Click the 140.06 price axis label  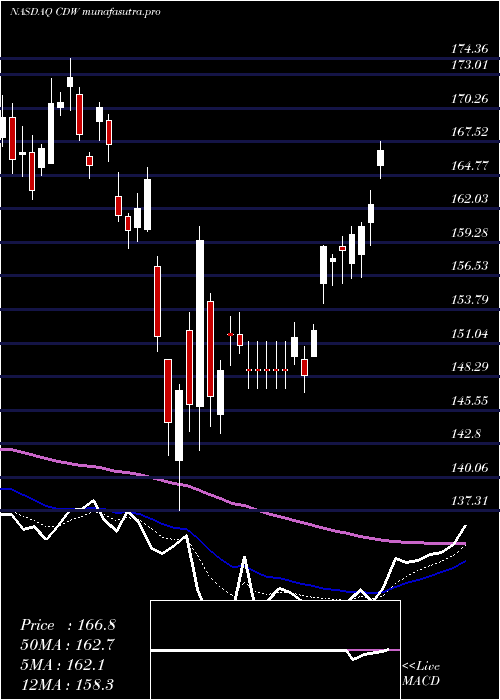click(x=469, y=467)
